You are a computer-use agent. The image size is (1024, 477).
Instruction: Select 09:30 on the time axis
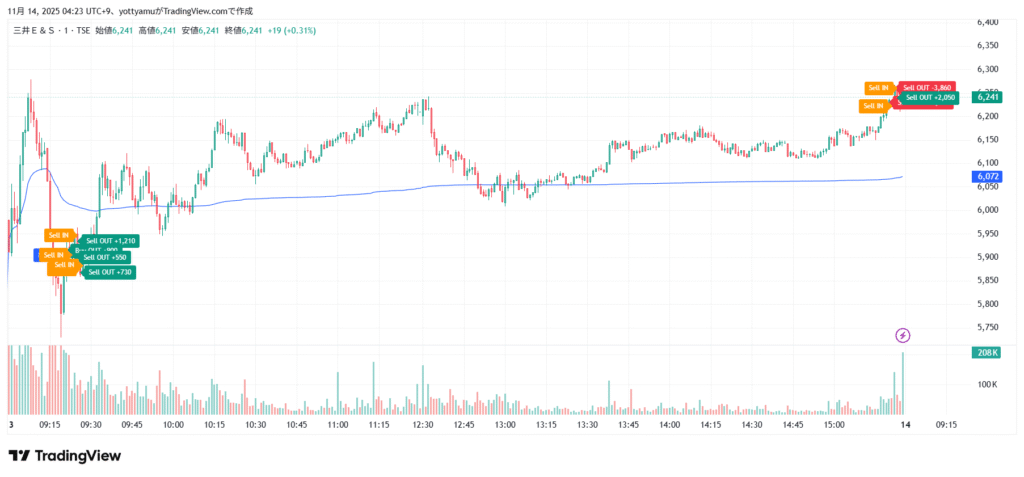(91, 425)
